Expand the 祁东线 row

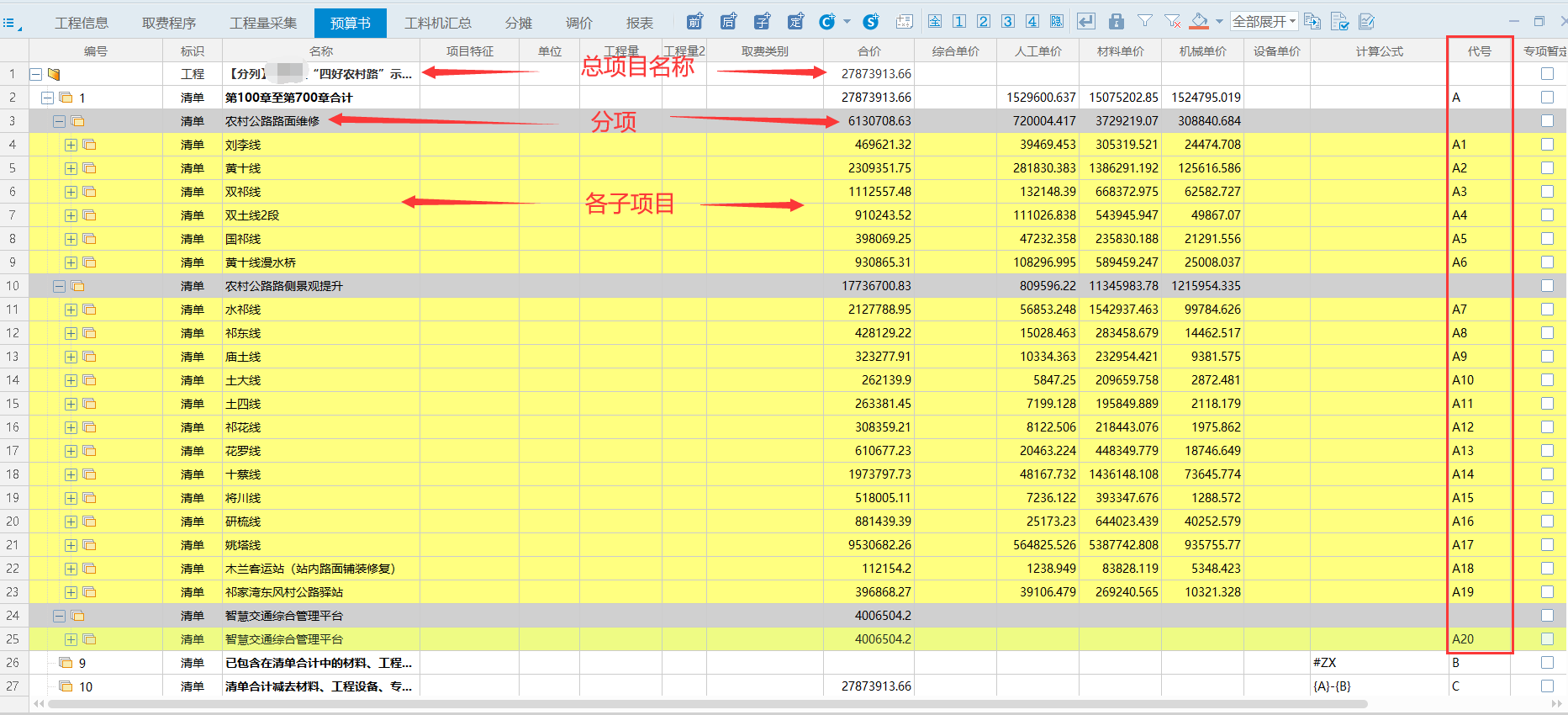point(71,333)
